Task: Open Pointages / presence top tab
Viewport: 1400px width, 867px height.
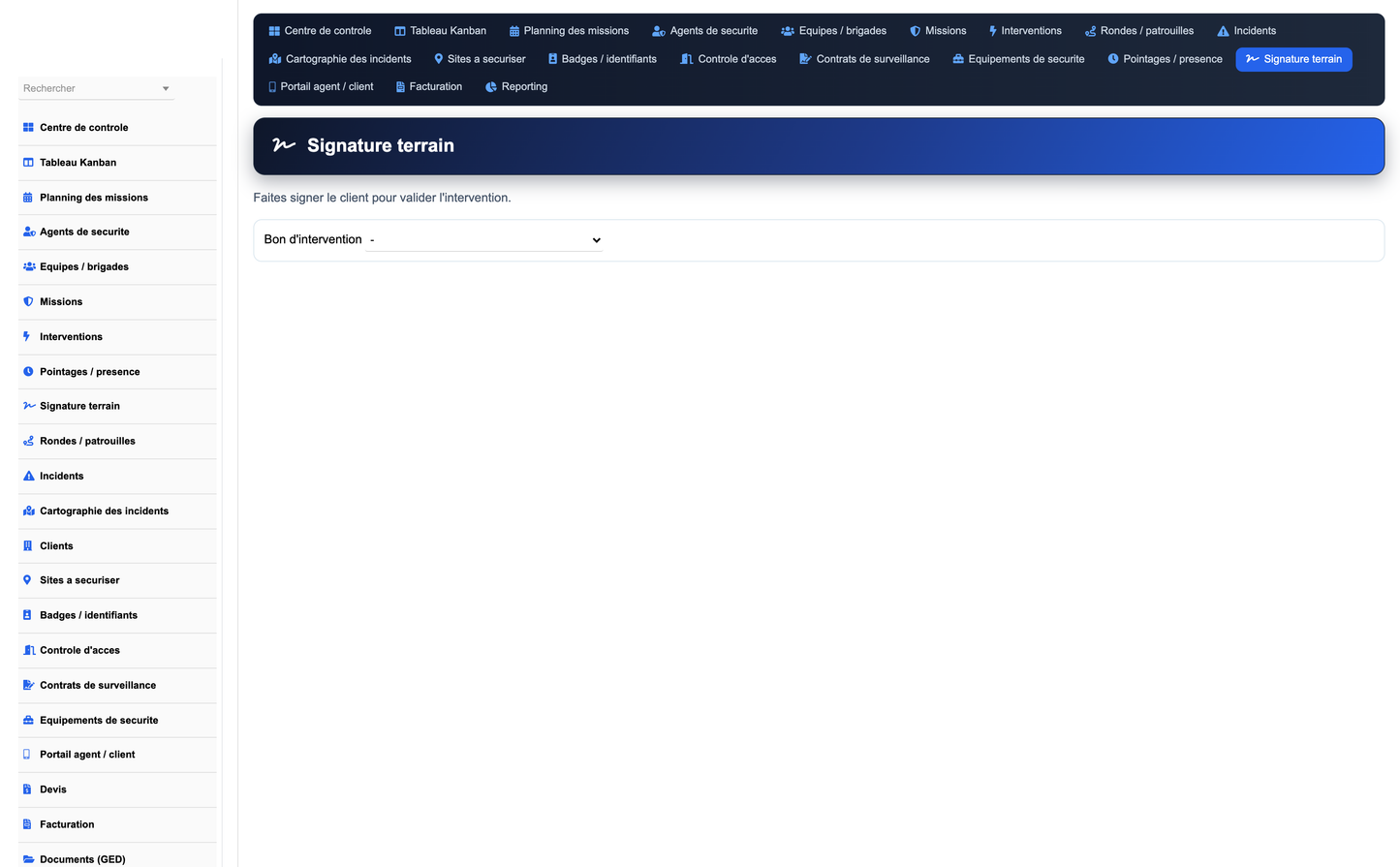Action: 1165,59
